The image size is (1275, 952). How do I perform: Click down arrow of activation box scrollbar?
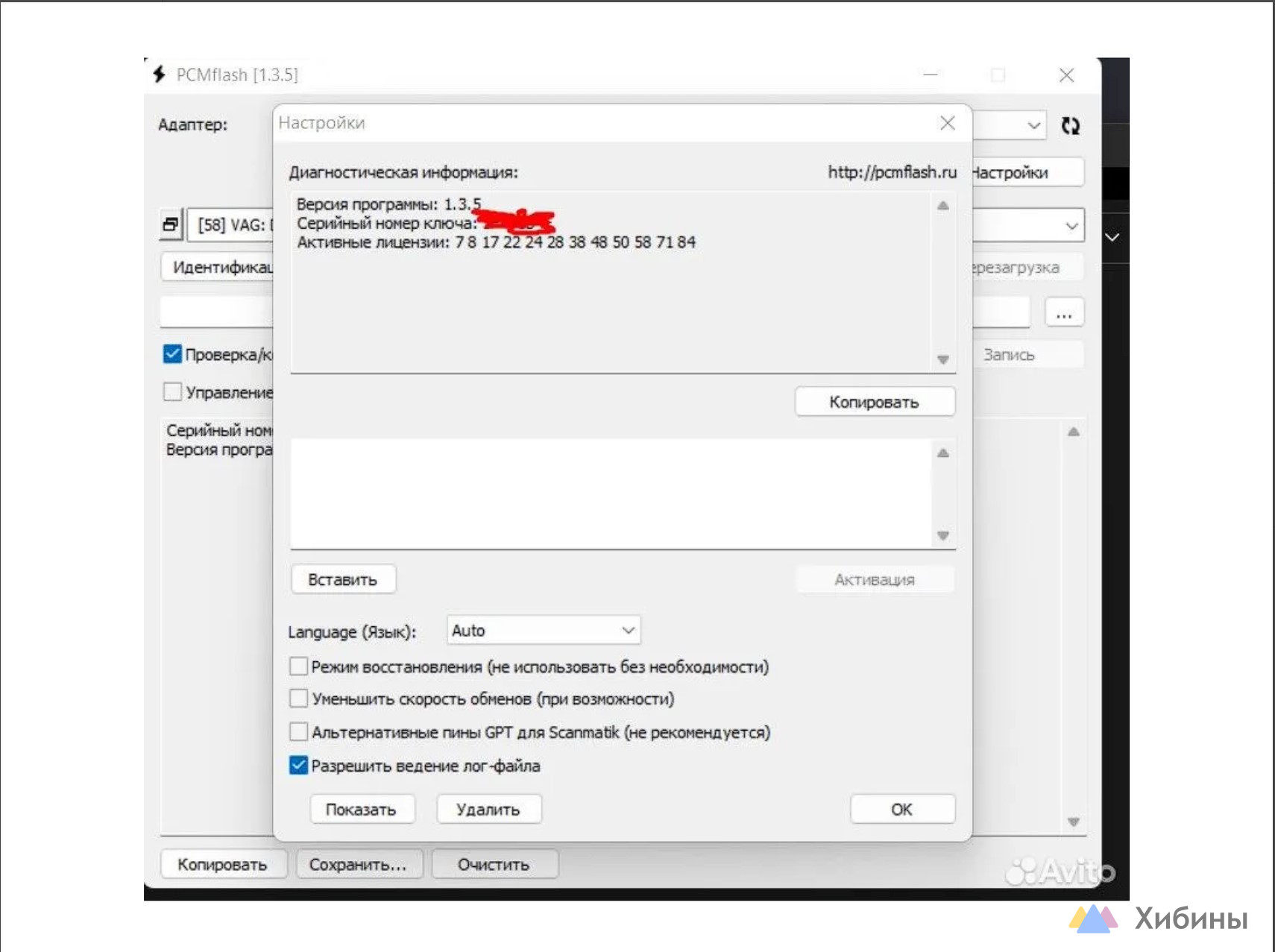942,535
